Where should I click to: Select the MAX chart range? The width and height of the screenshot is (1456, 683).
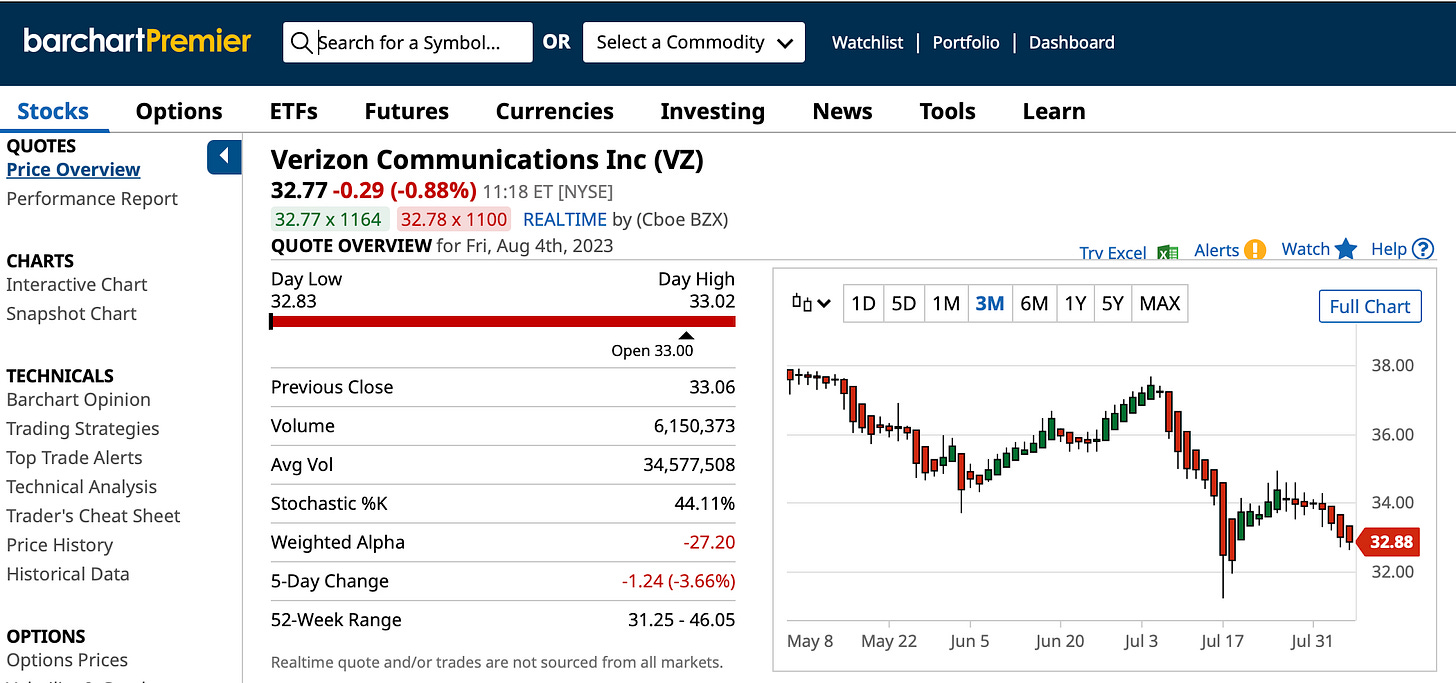click(x=1160, y=303)
